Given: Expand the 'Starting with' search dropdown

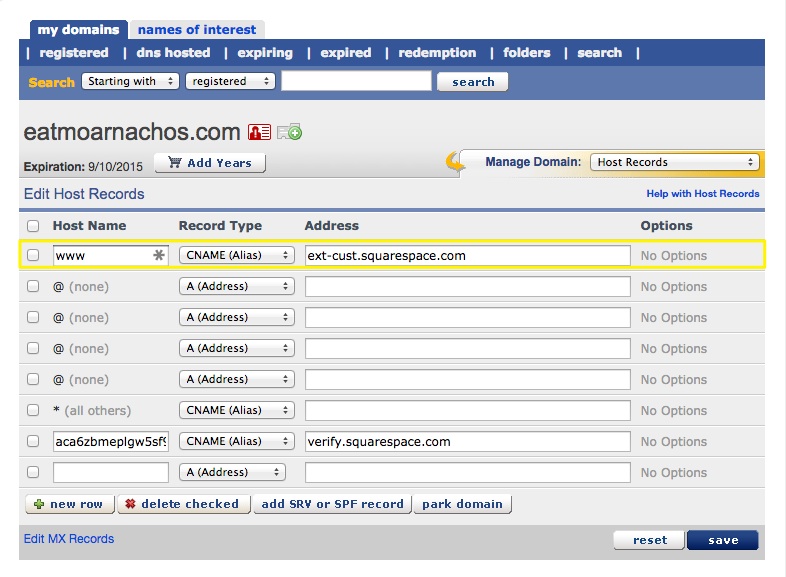Looking at the screenshot, I should [130, 81].
